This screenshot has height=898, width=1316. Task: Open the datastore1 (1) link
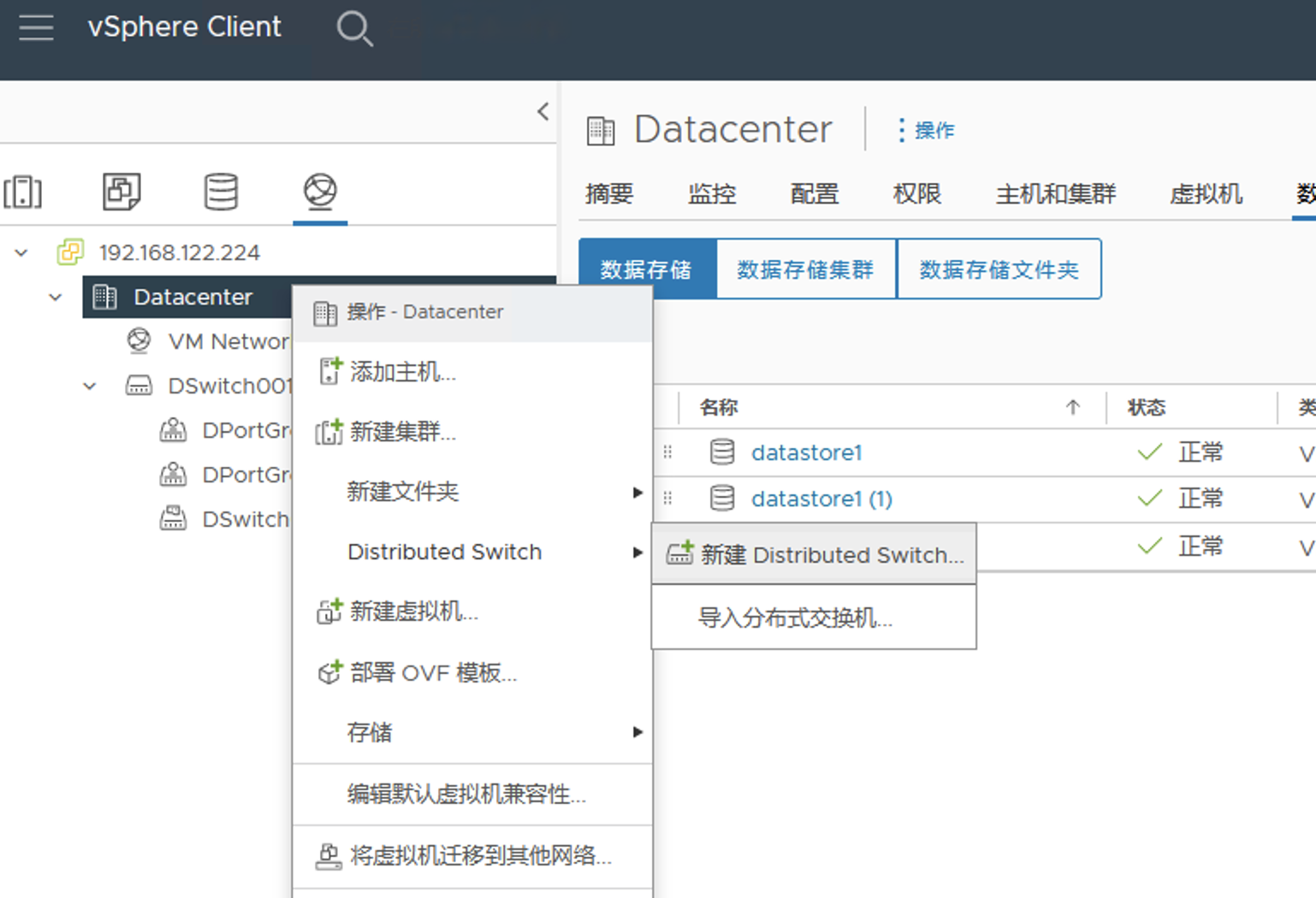click(x=821, y=499)
